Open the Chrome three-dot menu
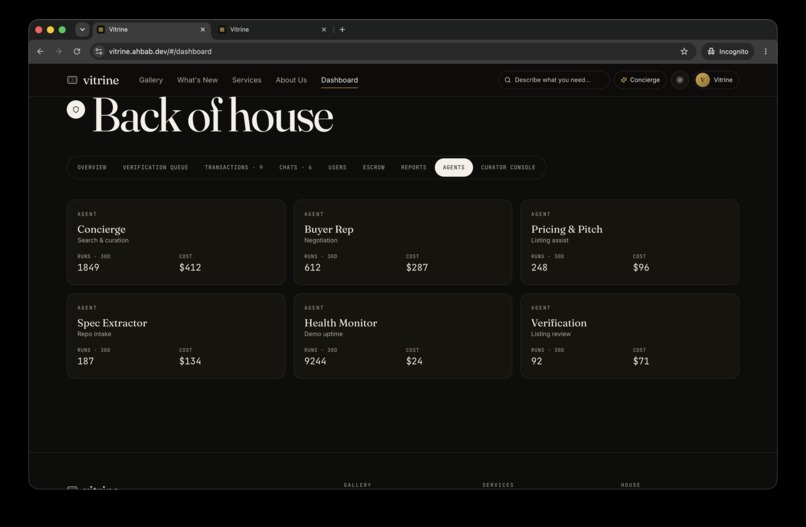 [765, 51]
